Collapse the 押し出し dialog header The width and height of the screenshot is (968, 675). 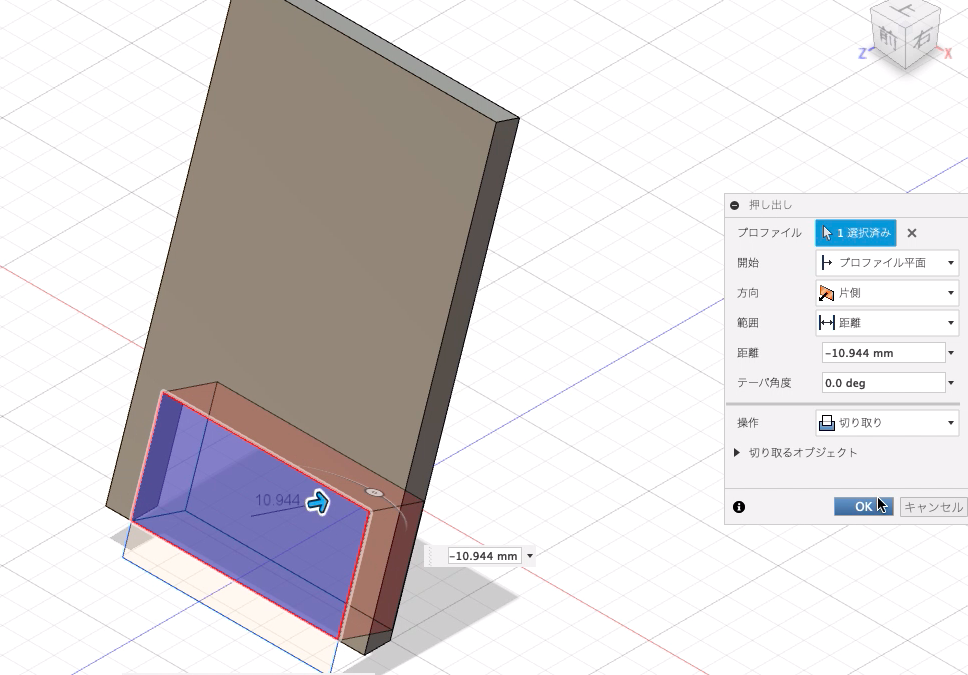(735, 205)
